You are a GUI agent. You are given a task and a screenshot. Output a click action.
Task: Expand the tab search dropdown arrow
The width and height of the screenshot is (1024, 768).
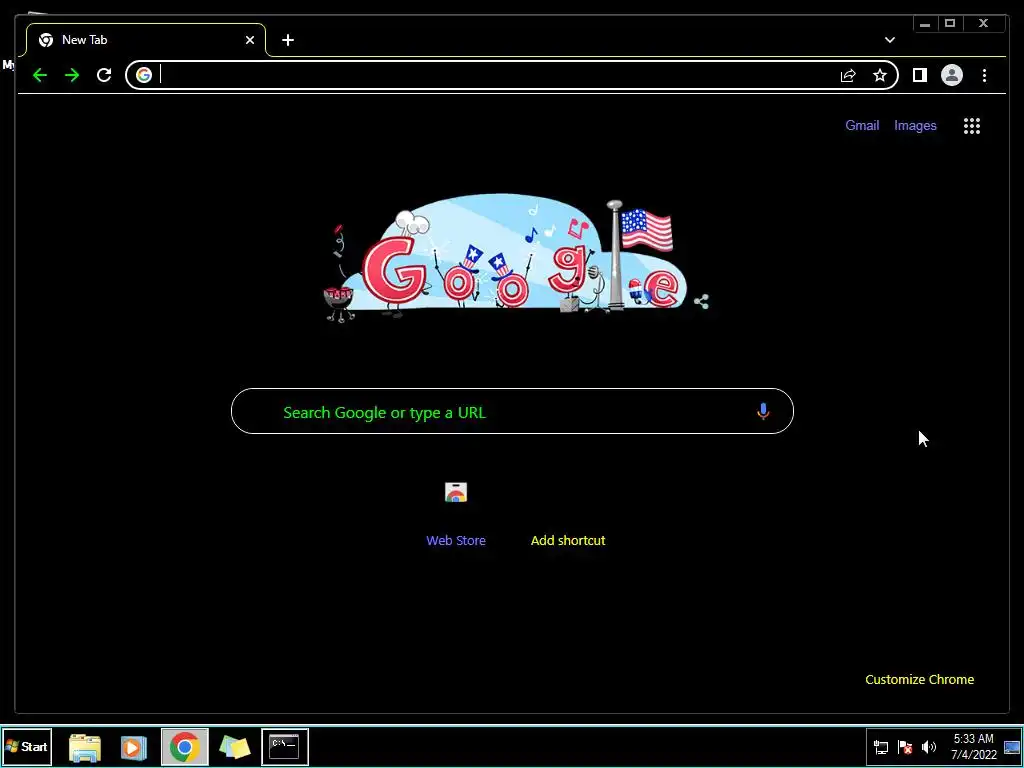point(889,40)
